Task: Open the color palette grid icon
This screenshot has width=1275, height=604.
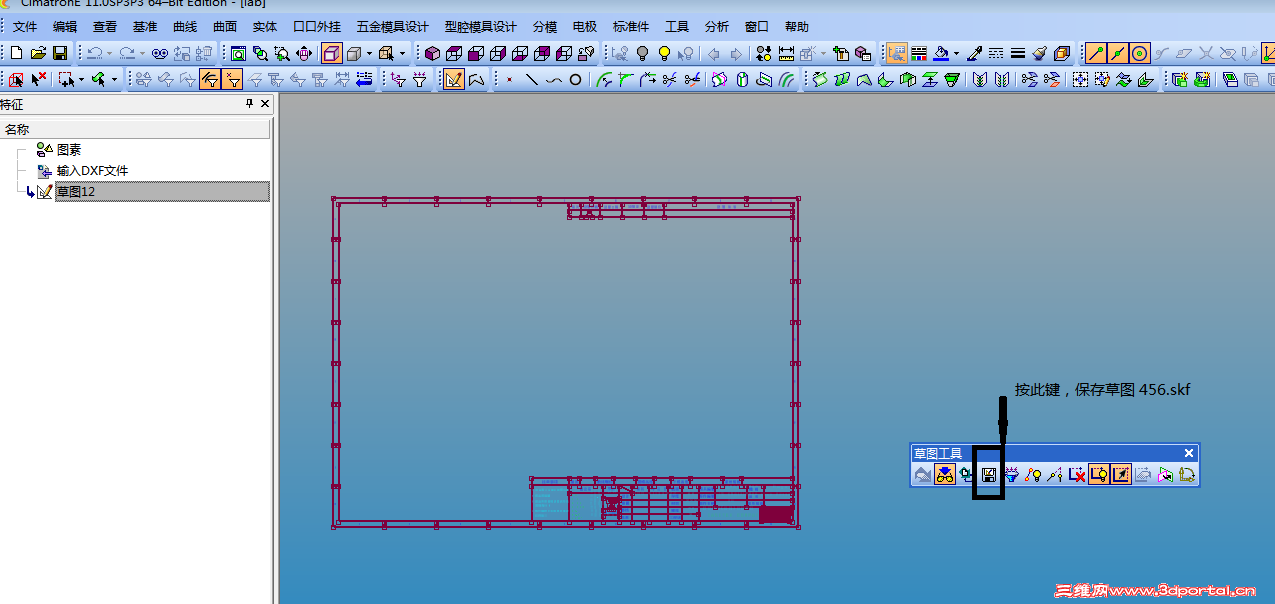Action: 918,53
